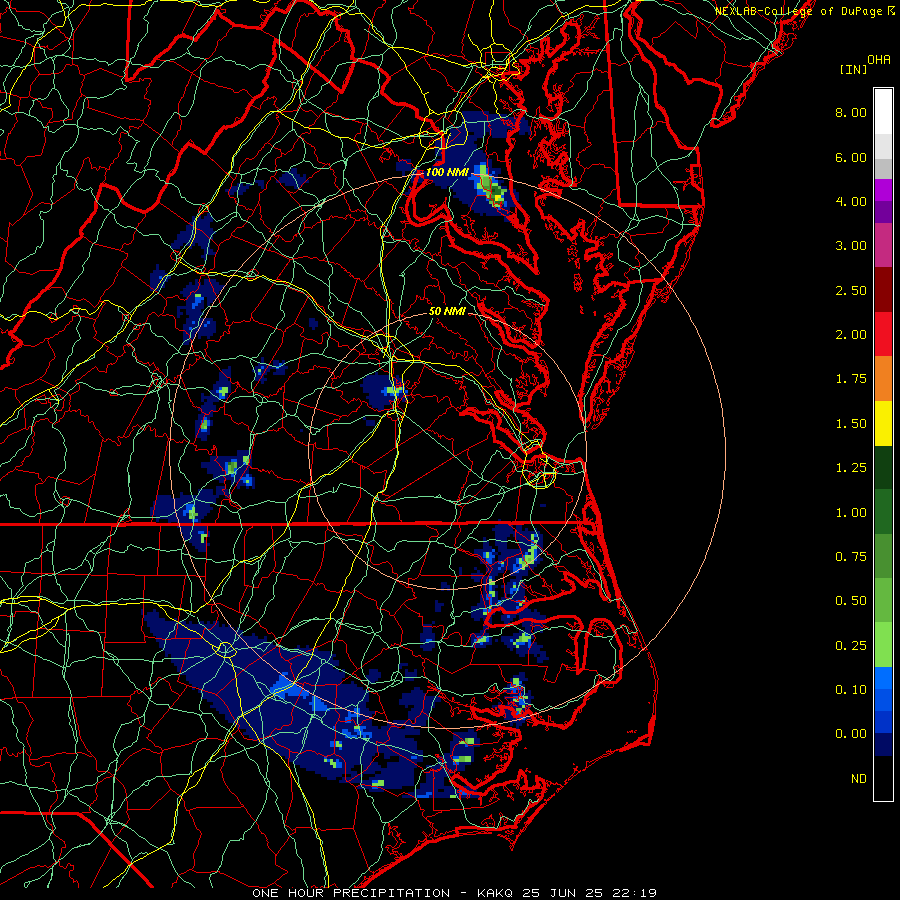
Task: Pick the orange swatch beside 1.75
Action: [883, 378]
